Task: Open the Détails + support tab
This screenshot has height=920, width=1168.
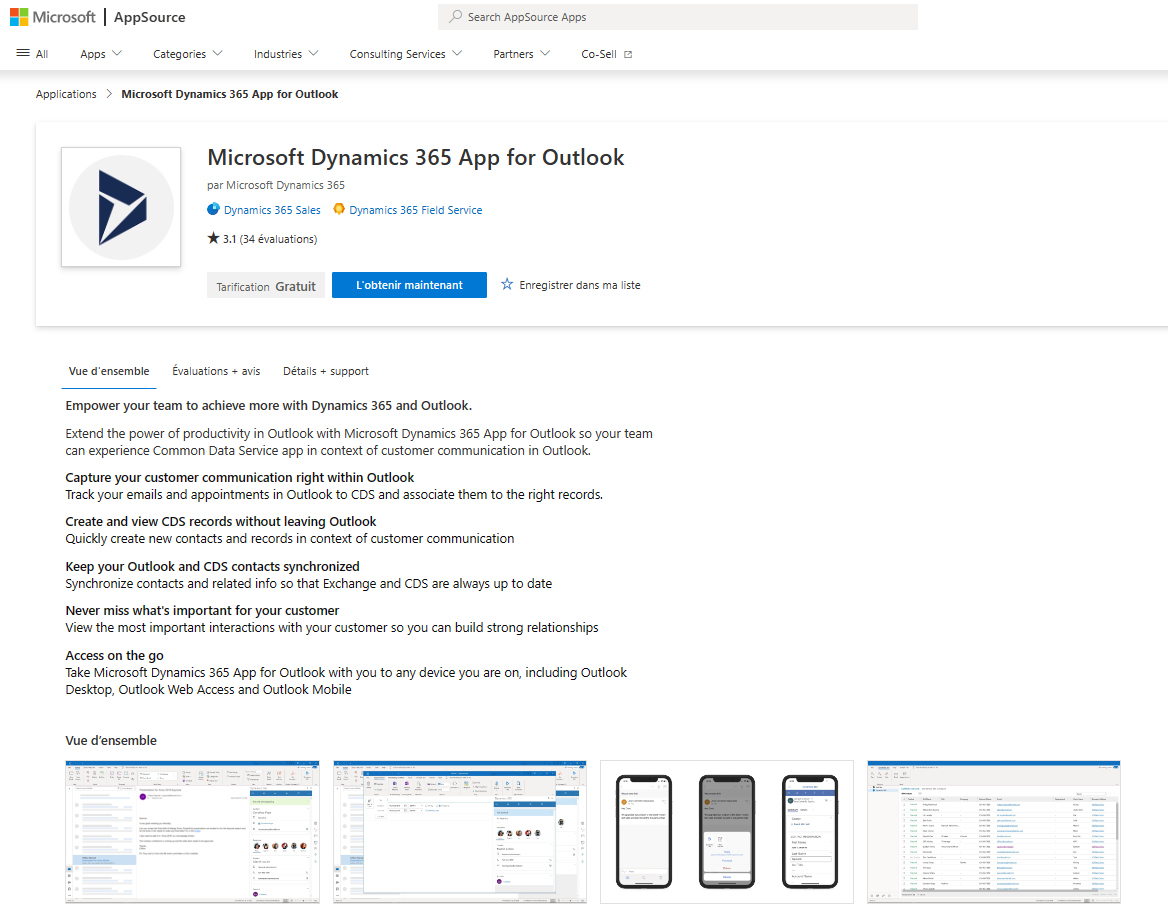Action: pyautogui.click(x=325, y=370)
